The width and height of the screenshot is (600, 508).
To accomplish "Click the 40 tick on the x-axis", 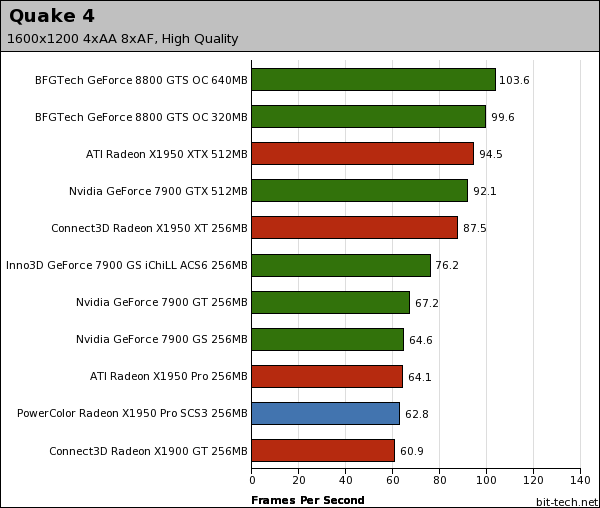I will click(x=346, y=480).
